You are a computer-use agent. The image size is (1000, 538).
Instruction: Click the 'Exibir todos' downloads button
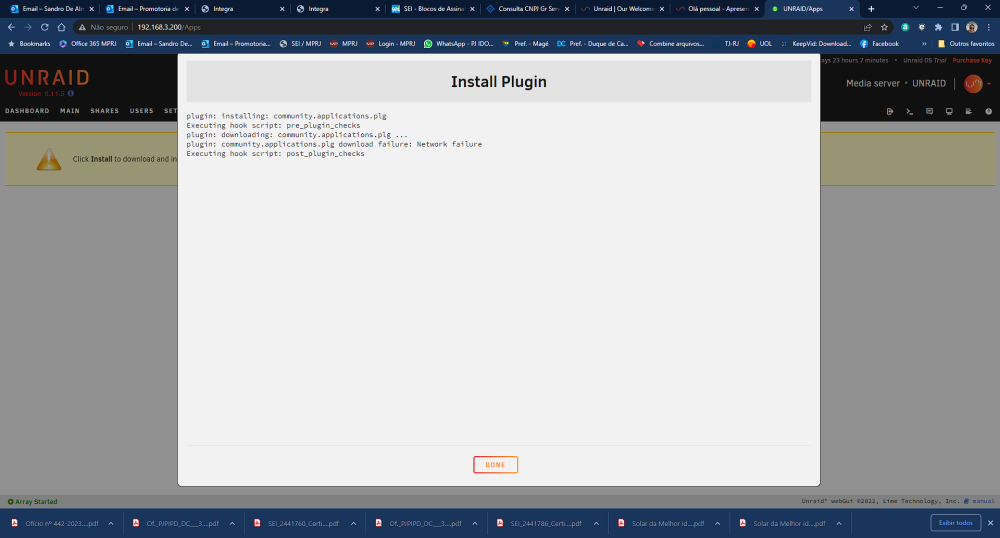click(x=955, y=523)
